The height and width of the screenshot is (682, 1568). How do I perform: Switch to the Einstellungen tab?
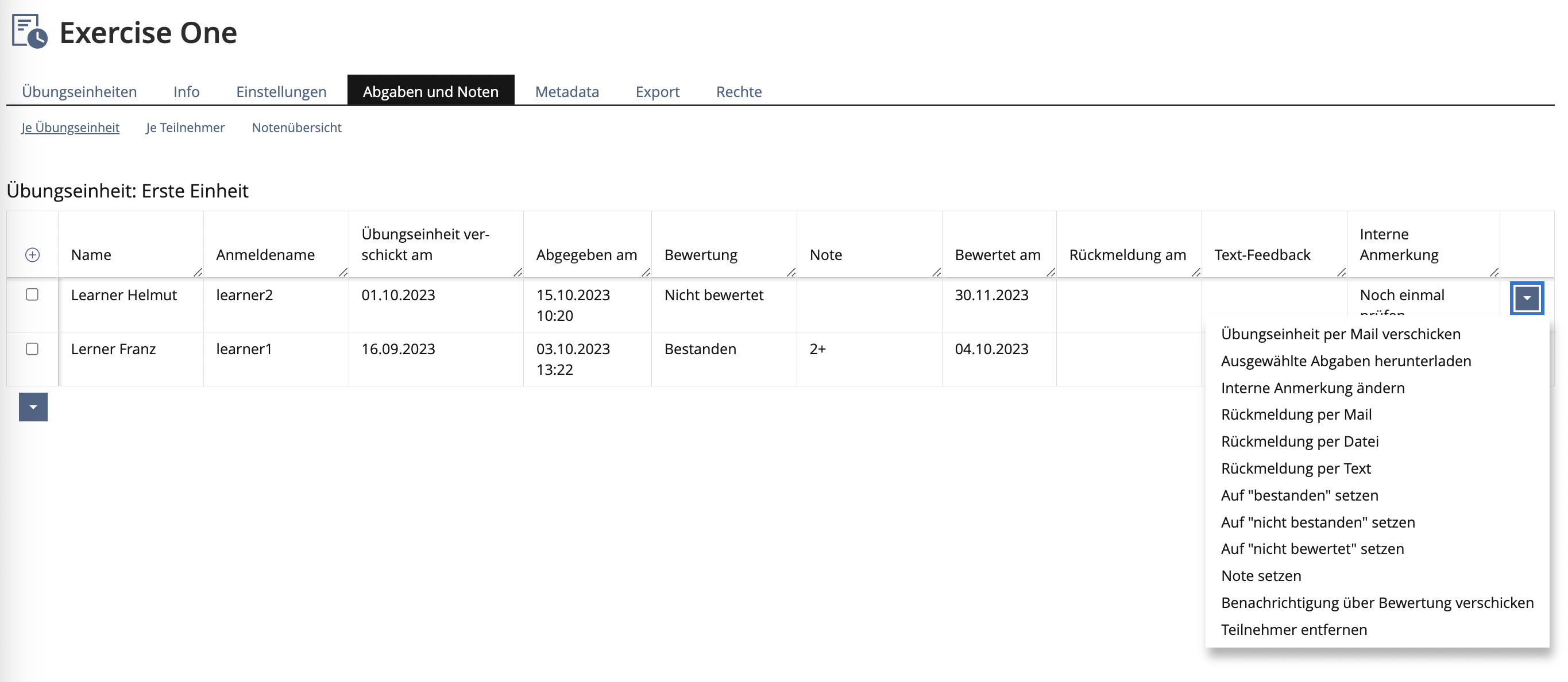point(281,91)
